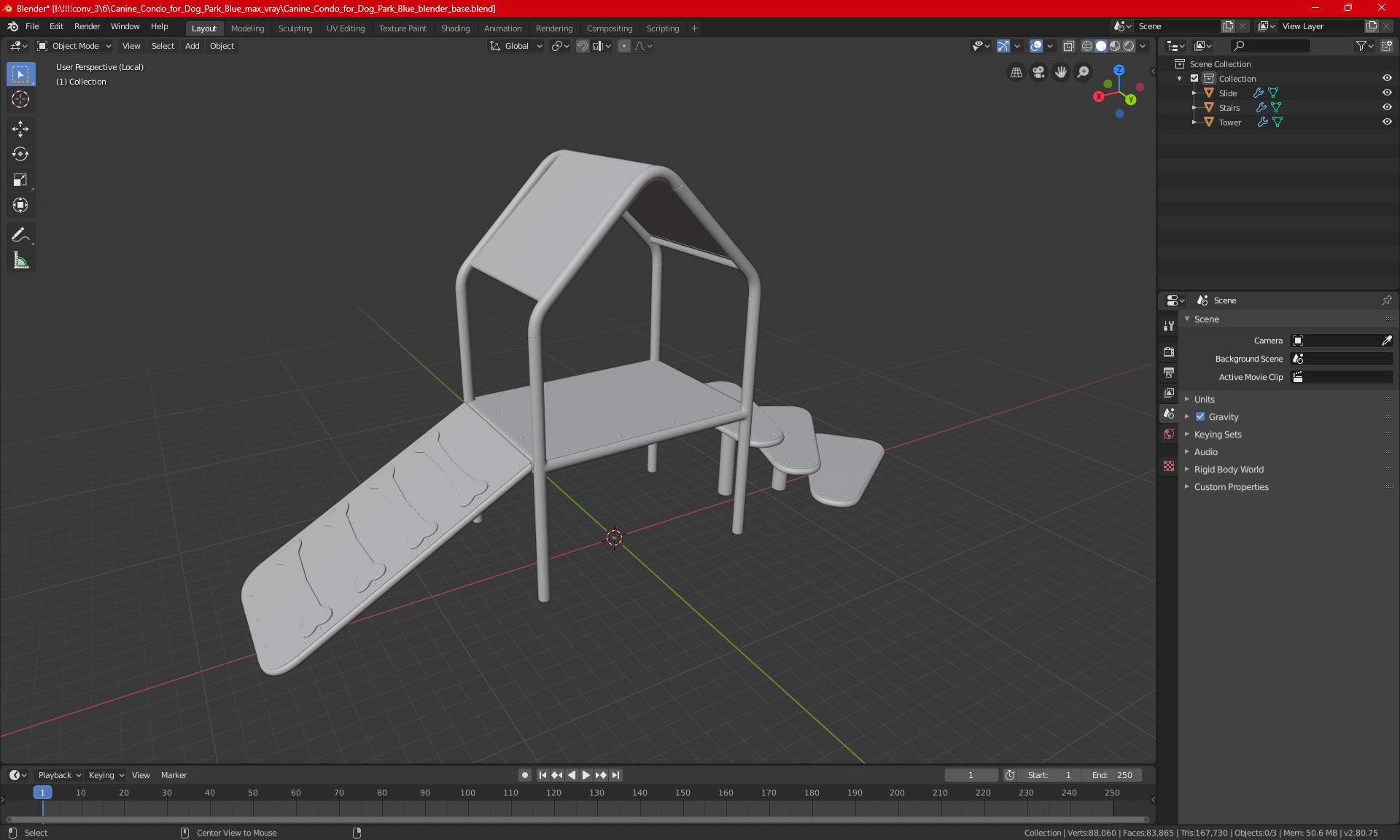Open the Output properties tab icon
Screen dimensions: 1400x840
point(1169,372)
